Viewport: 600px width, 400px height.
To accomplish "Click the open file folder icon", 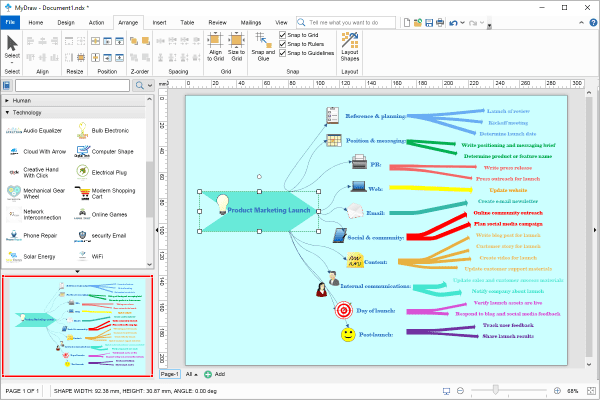I will click(418, 23).
